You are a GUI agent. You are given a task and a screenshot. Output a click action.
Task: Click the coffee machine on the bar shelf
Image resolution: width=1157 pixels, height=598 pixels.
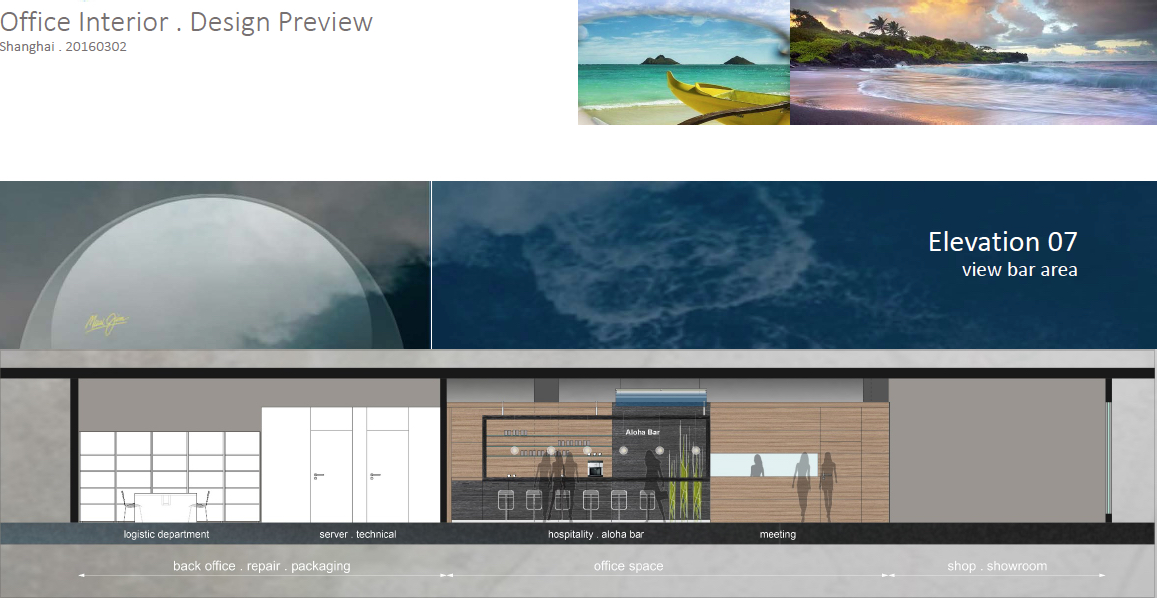(594, 469)
